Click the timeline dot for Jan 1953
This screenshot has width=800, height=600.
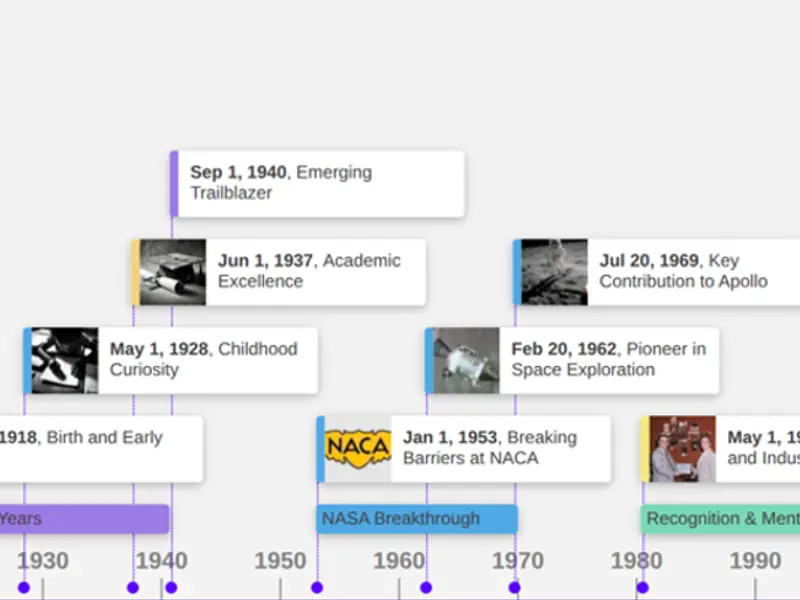tap(317, 588)
